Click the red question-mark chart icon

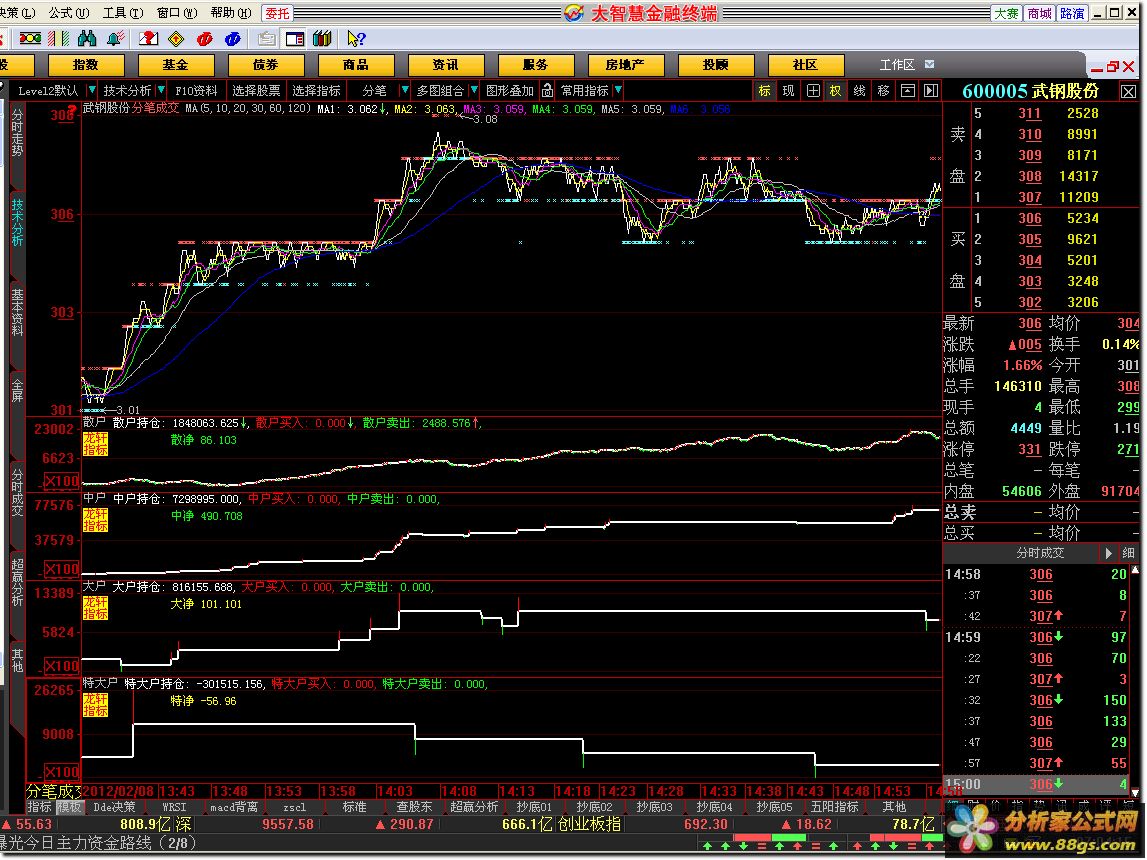(148, 39)
